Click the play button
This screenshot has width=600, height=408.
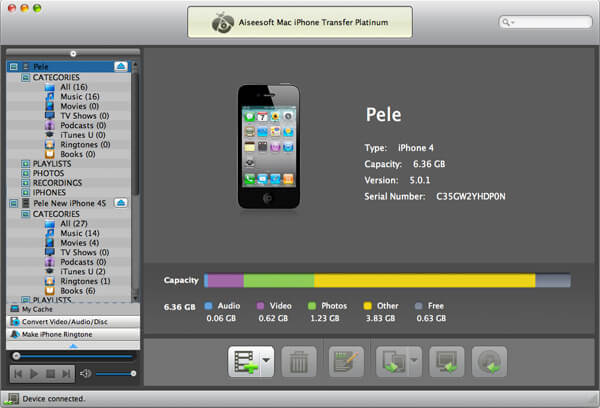pyautogui.click(x=34, y=374)
